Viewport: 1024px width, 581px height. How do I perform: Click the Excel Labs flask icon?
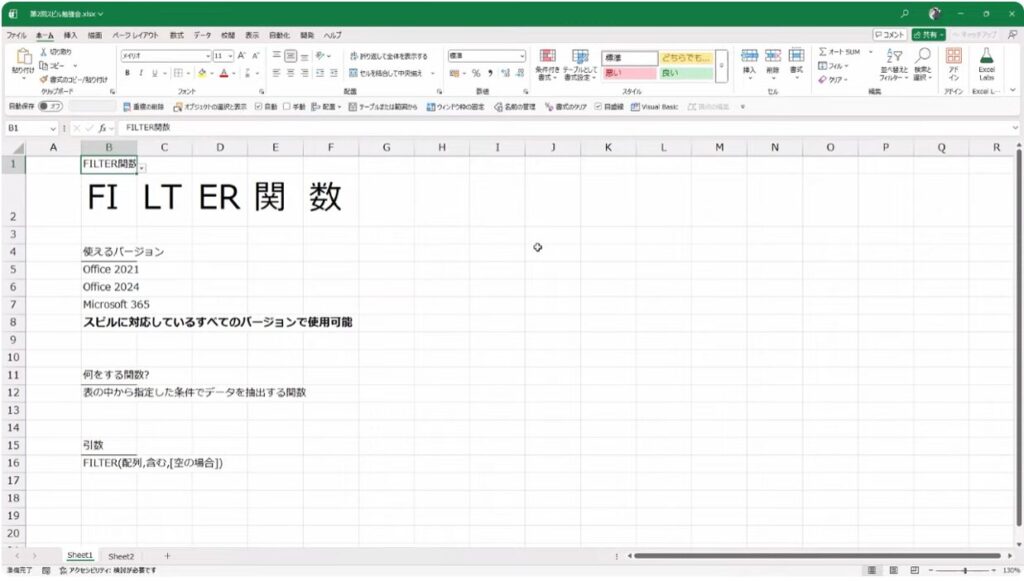coord(986,62)
